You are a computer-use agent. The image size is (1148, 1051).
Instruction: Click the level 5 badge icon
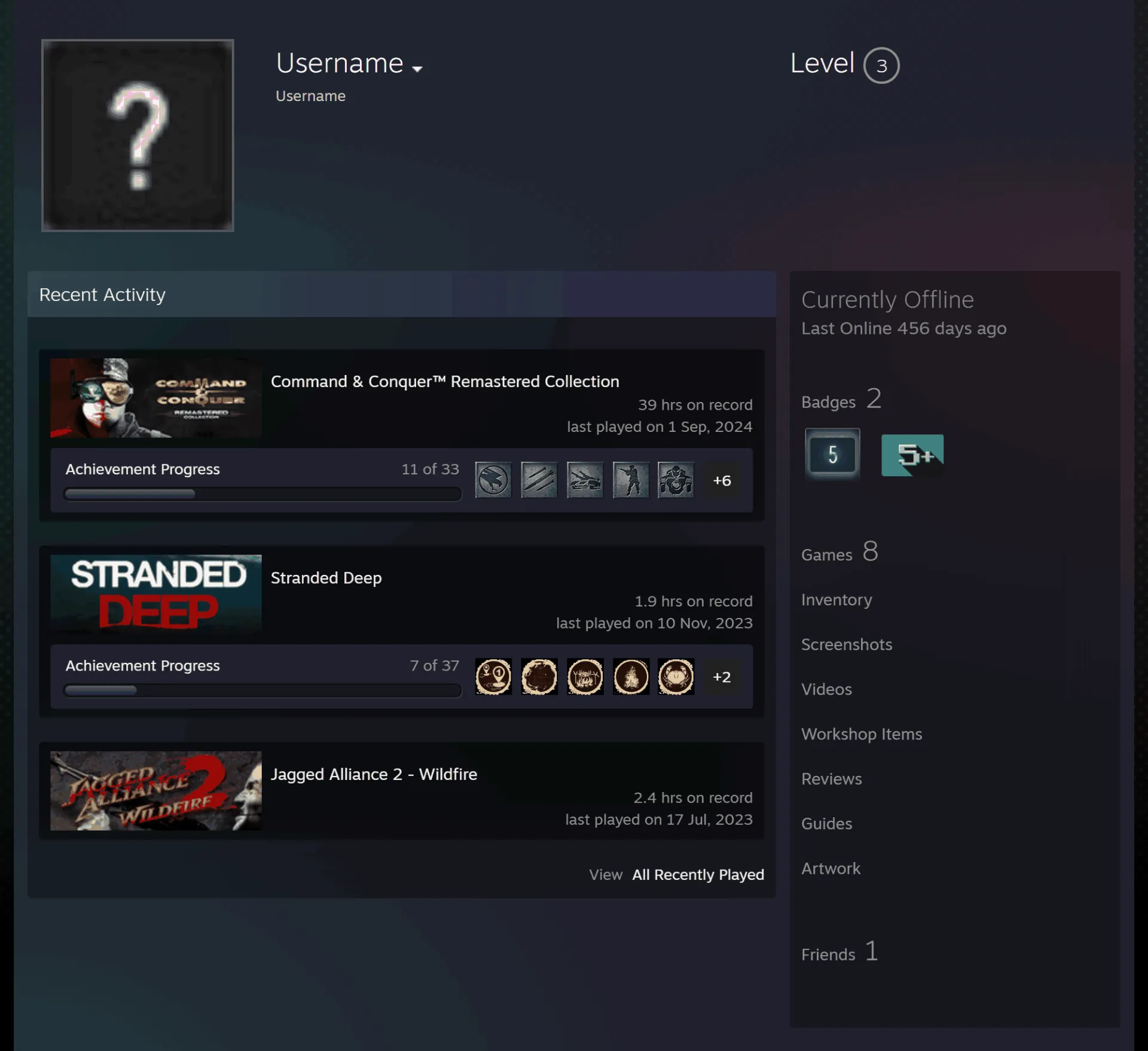coord(832,454)
